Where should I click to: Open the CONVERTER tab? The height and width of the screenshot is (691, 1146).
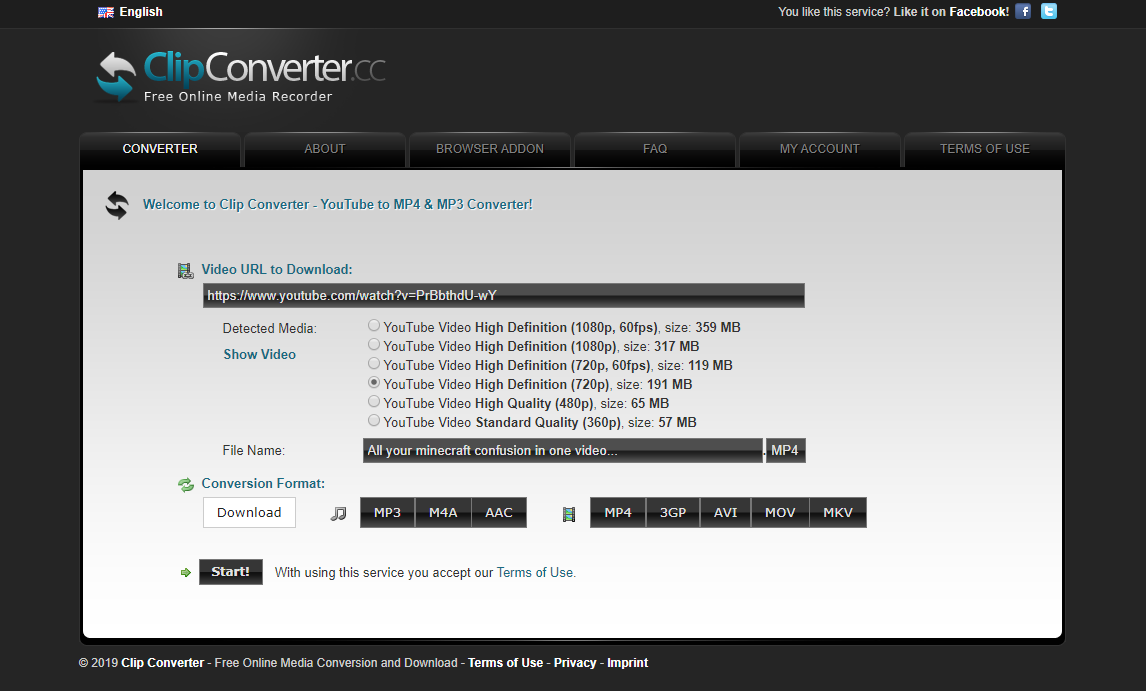160,149
